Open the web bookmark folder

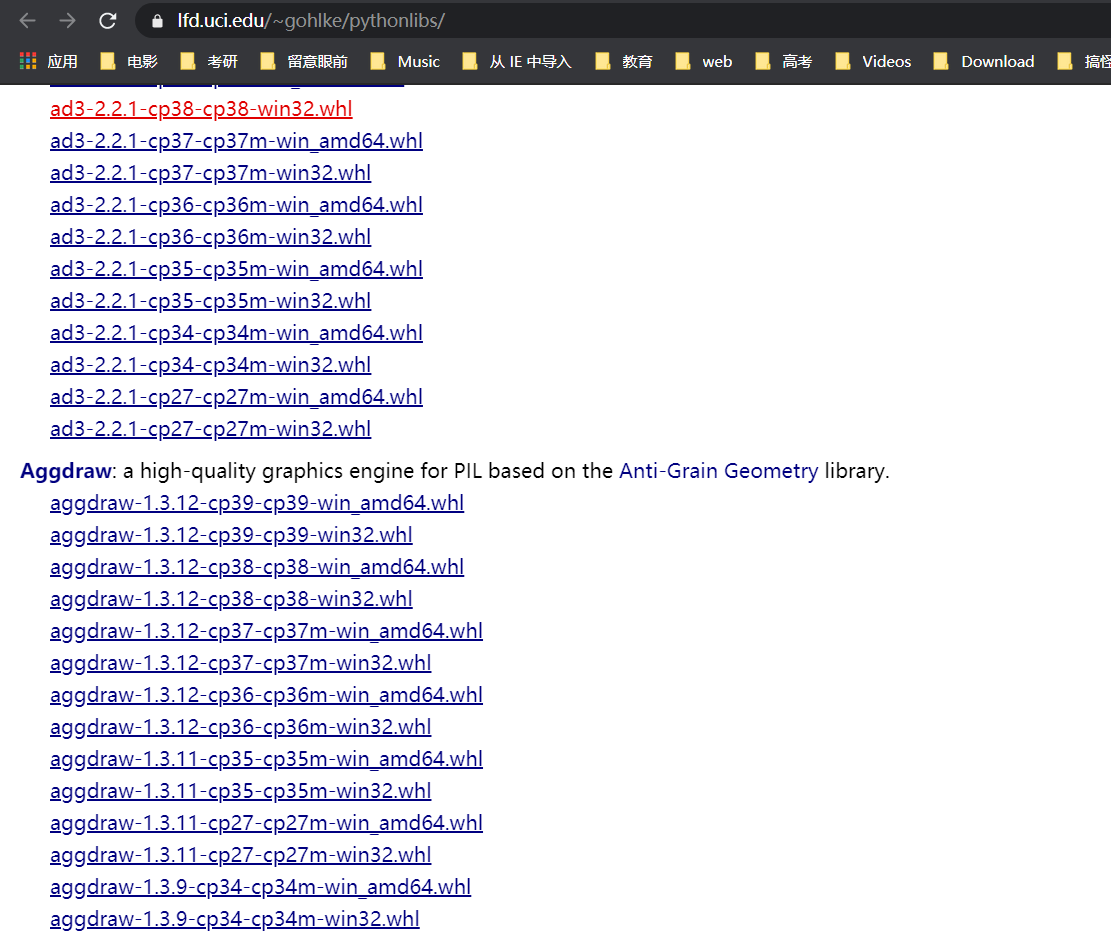(704, 62)
